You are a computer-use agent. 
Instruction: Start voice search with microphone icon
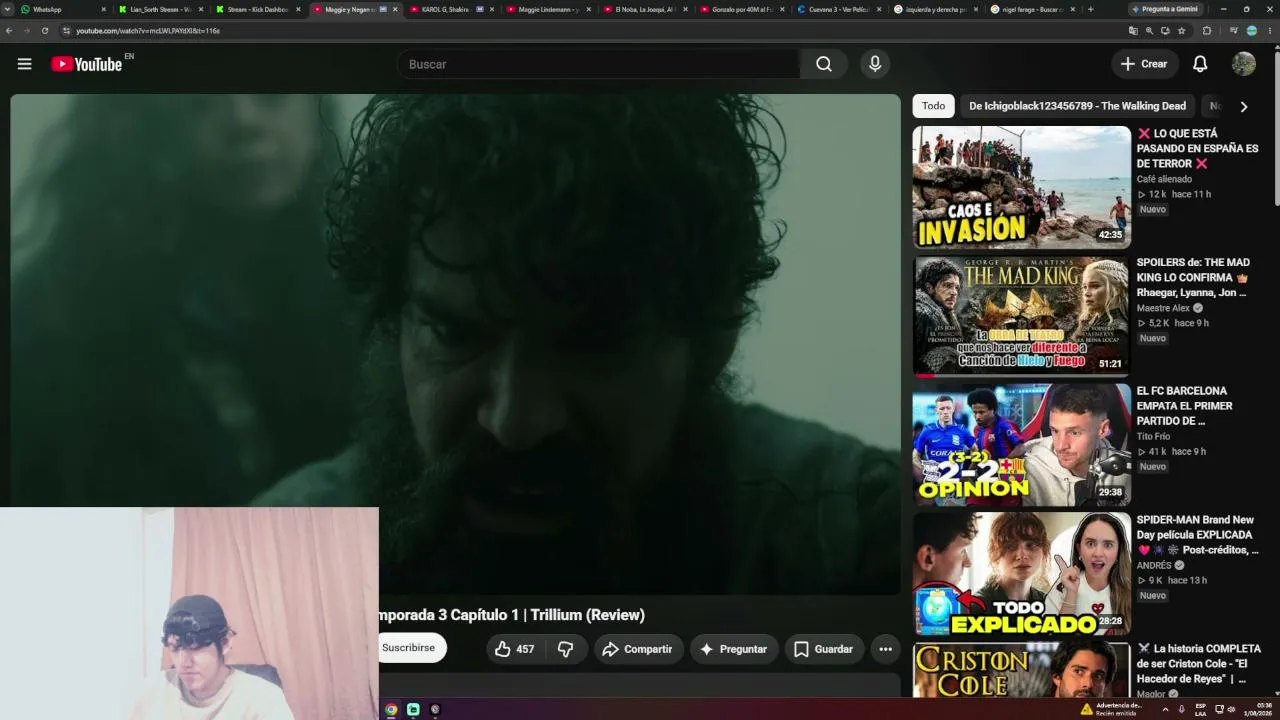875,64
